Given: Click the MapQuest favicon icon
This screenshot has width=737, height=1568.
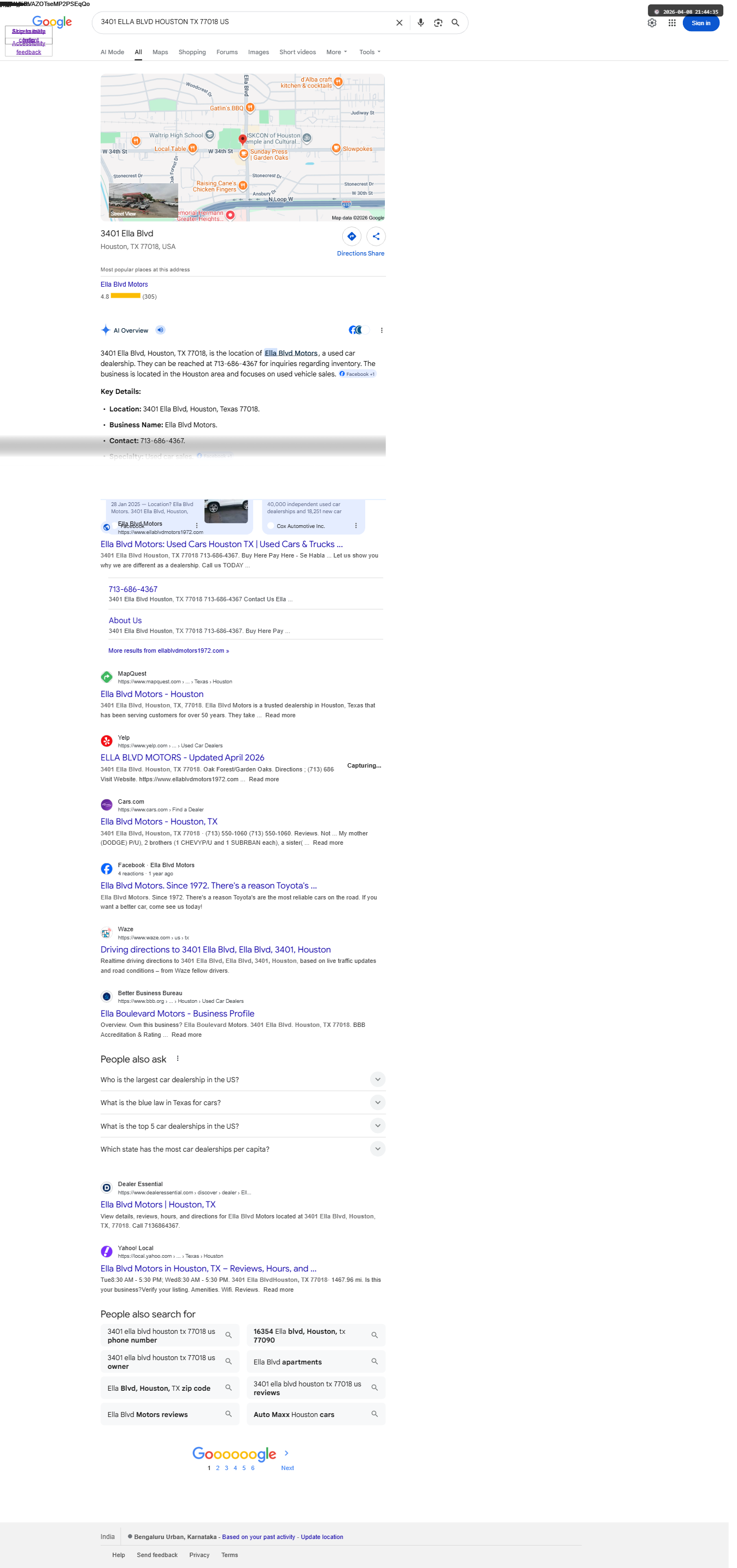Looking at the screenshot, I should coord(107,677).
